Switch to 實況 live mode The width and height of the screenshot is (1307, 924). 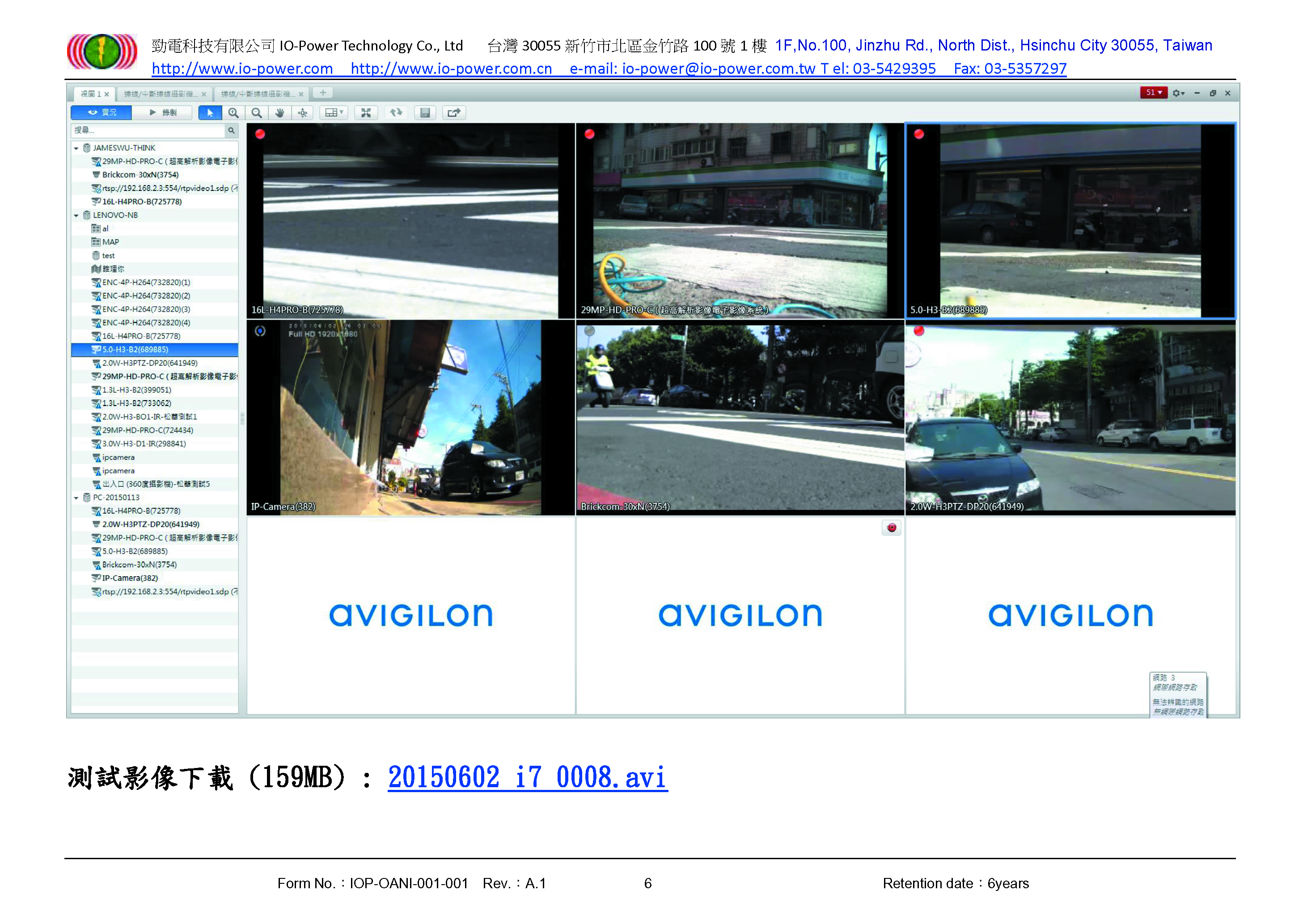coord(102,113)
